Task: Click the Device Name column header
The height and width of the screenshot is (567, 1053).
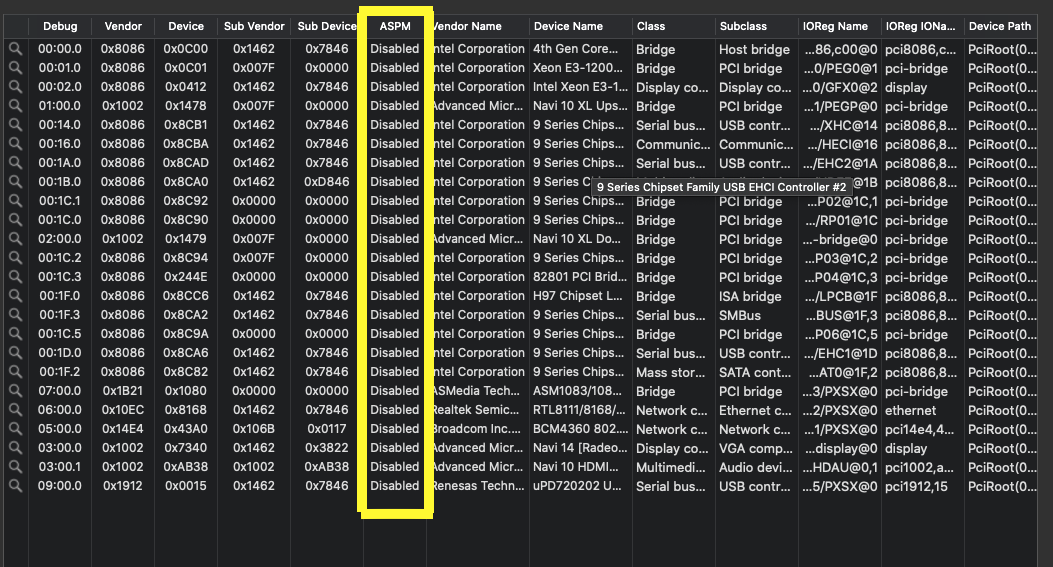Action: click(x=568, y=26)
